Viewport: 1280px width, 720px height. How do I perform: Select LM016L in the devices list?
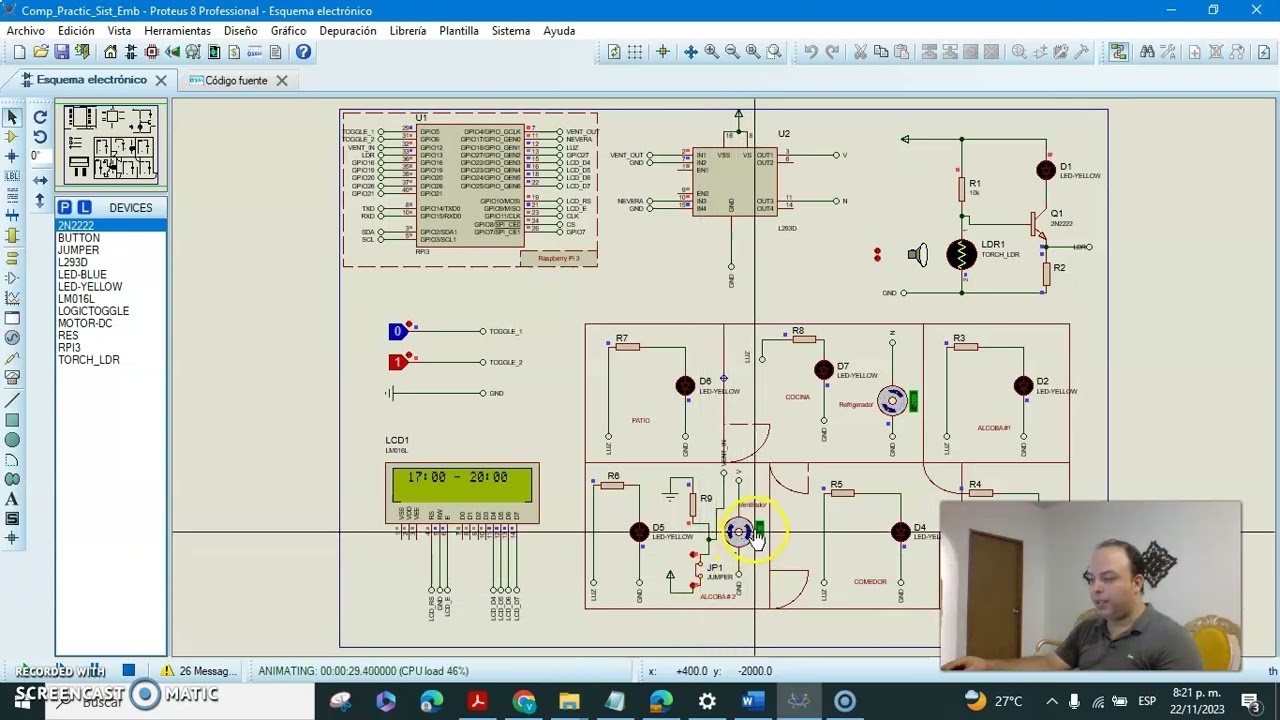[x=111, y=299]
